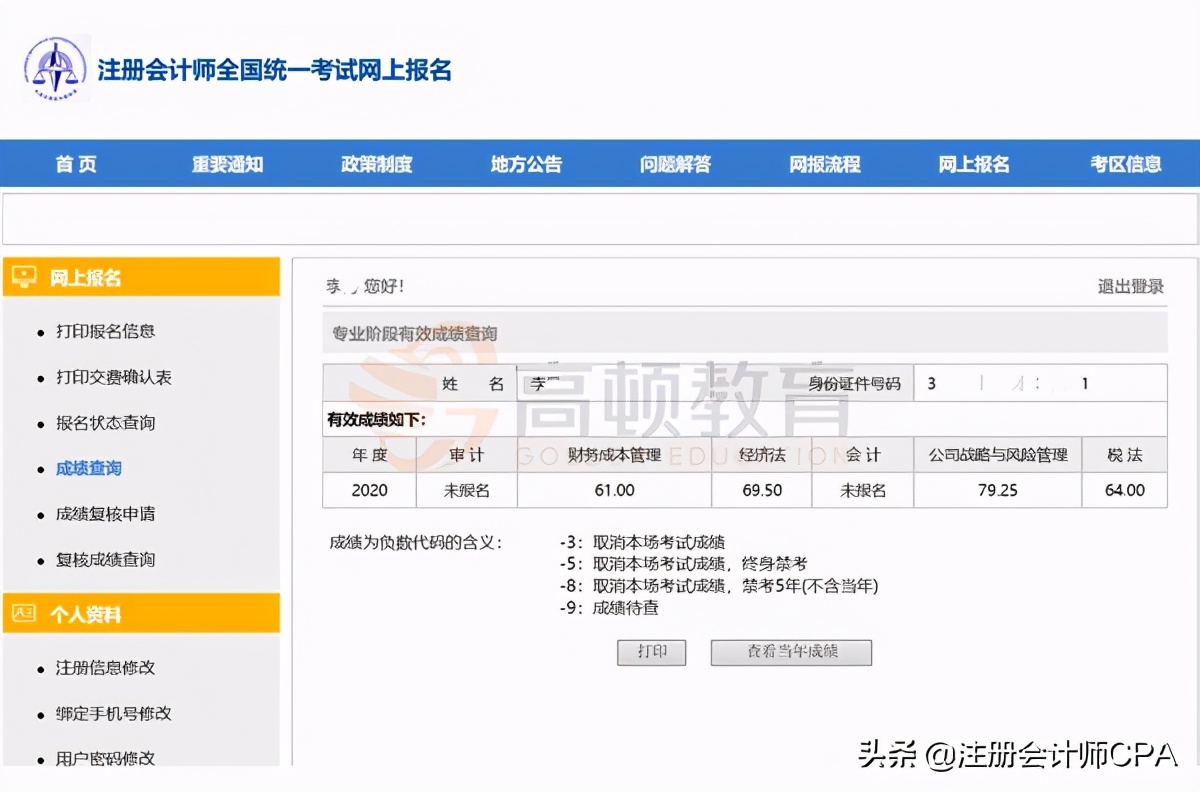
Task: Click the 打印 button
Action: (651, 652)
